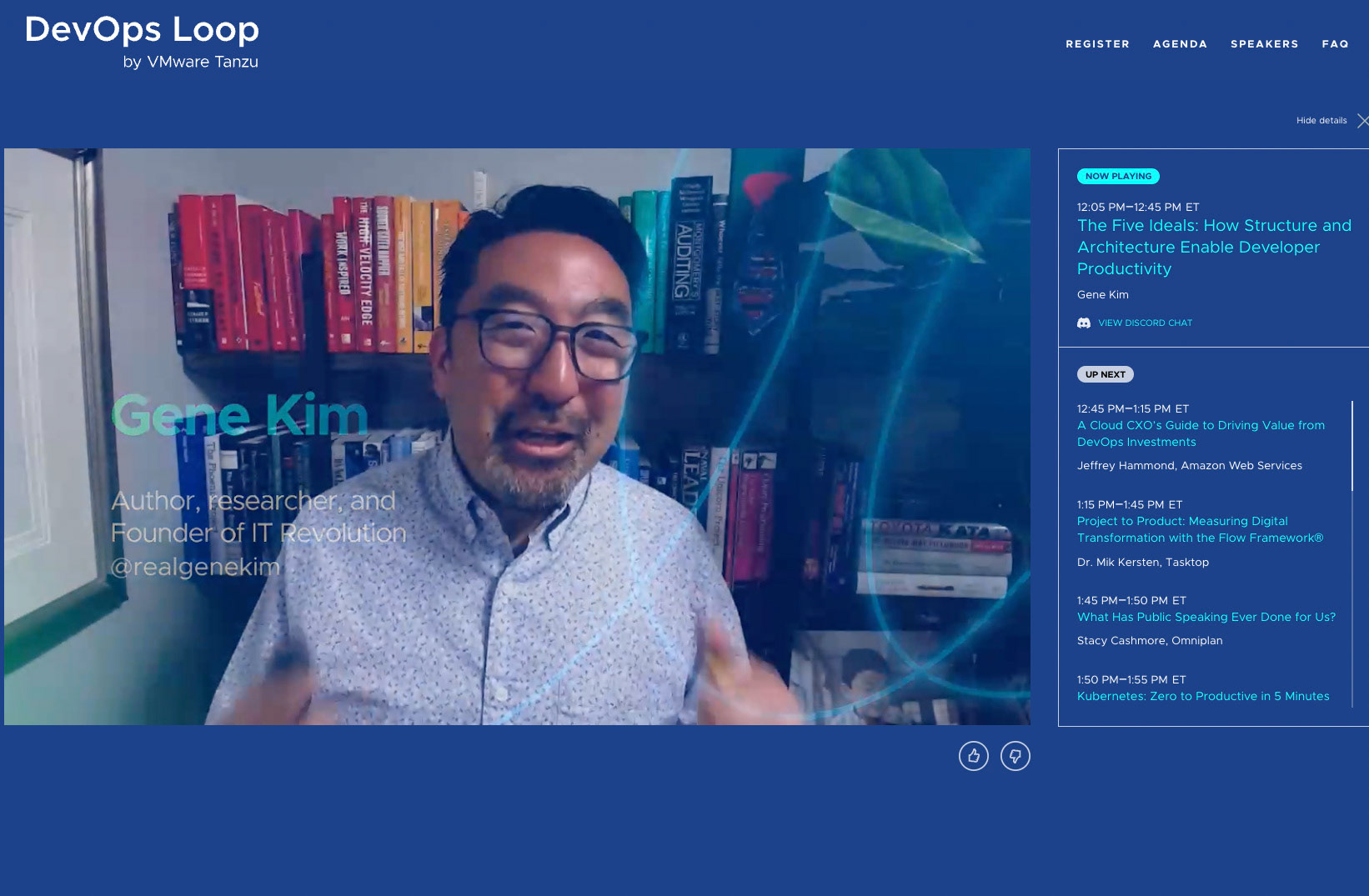Click the UP NEXT badge
Viewport: 1369px width, 896px height.
tap(1105, 374)
